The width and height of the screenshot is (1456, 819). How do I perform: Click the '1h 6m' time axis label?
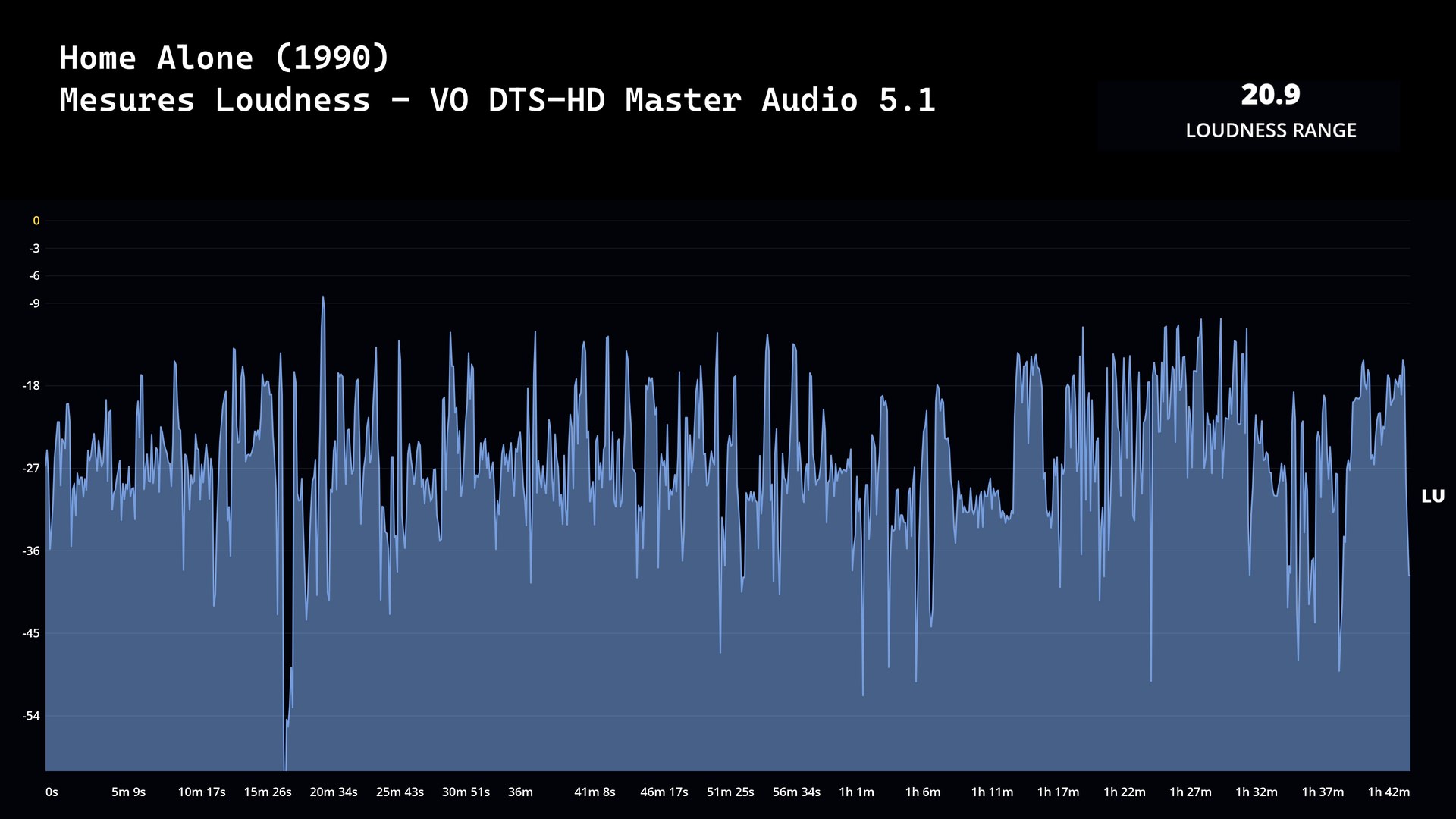point(923,792)
